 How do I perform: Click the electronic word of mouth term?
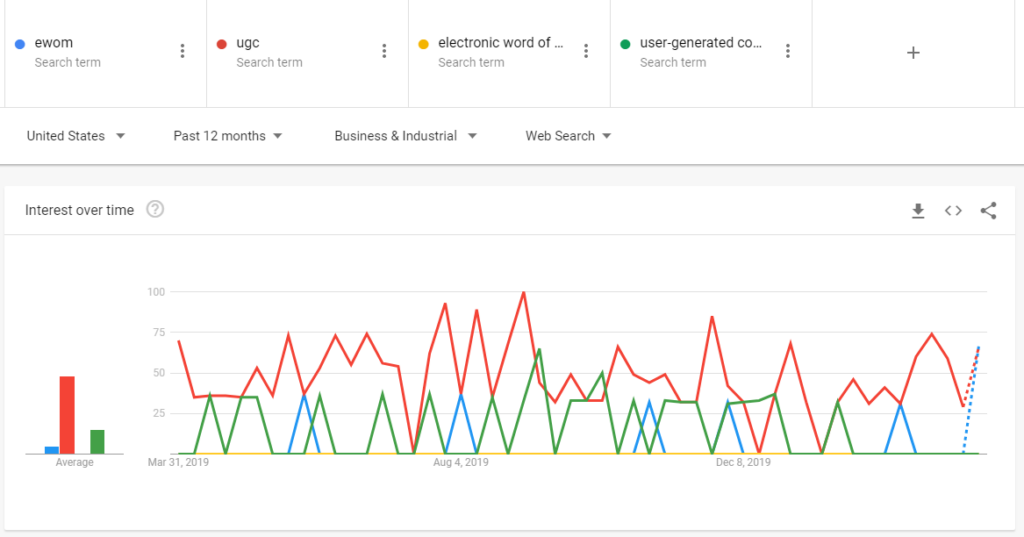500,43
